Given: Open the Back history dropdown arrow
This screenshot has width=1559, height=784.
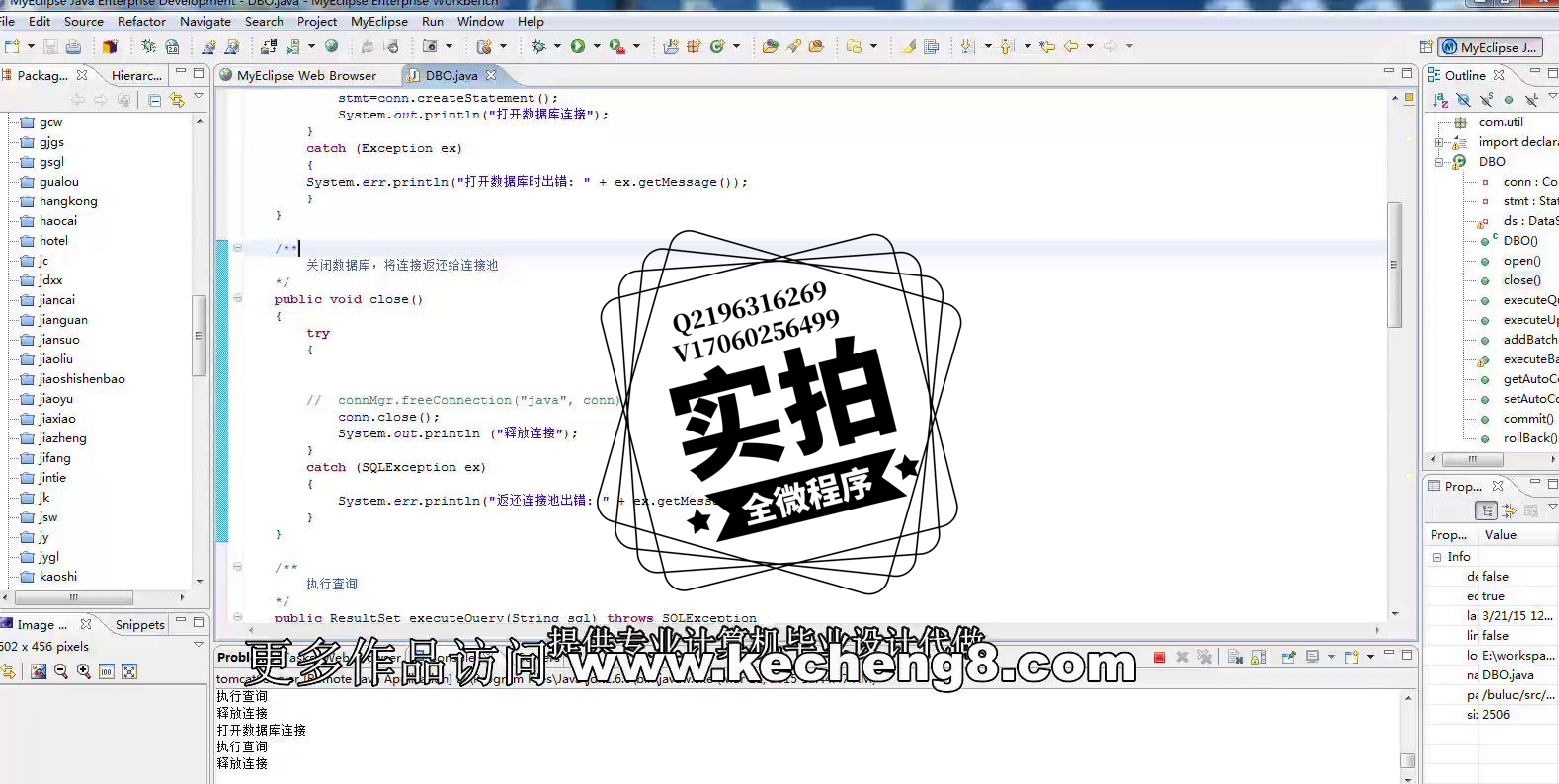Looking at the screenshot, I should coord(1090,46).
